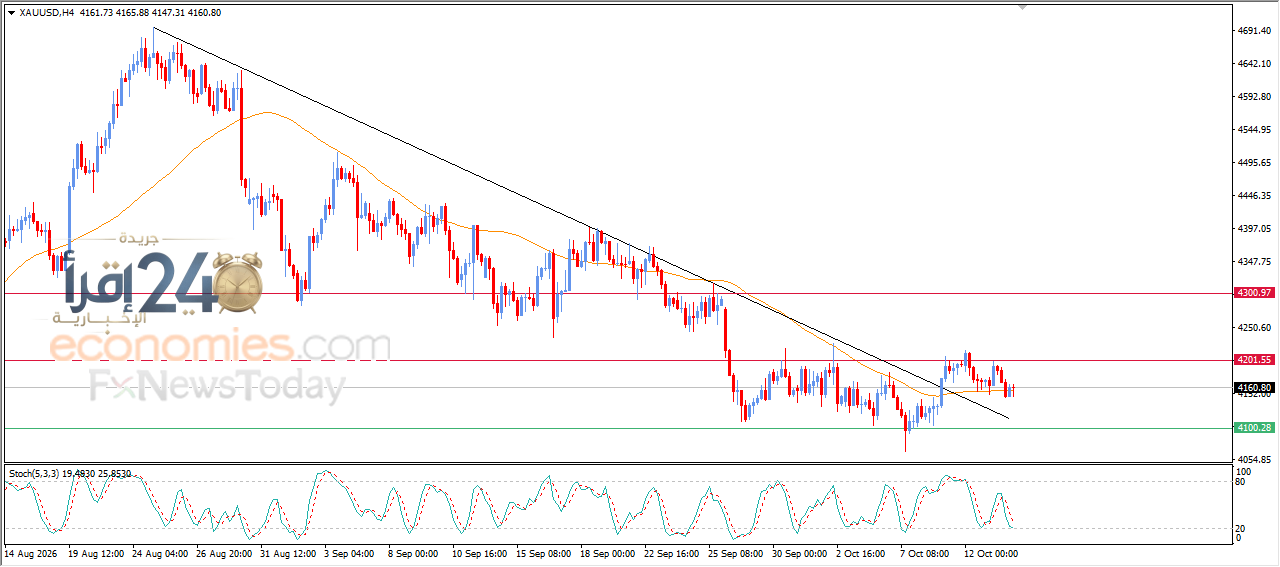
Task: Select the orange moving average line
Action: click(266, 113)
